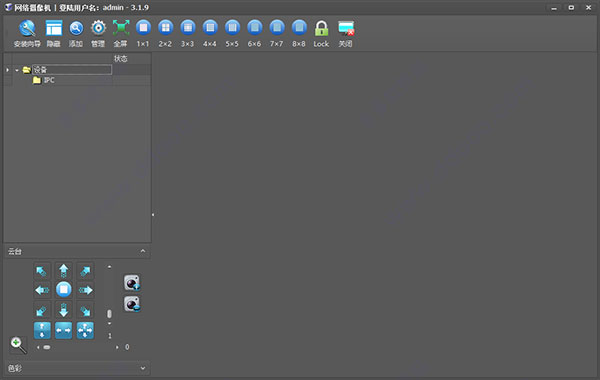Click the horizontal slider left arrow
This screenshot has height=380, width=600.
pos(38,347)
